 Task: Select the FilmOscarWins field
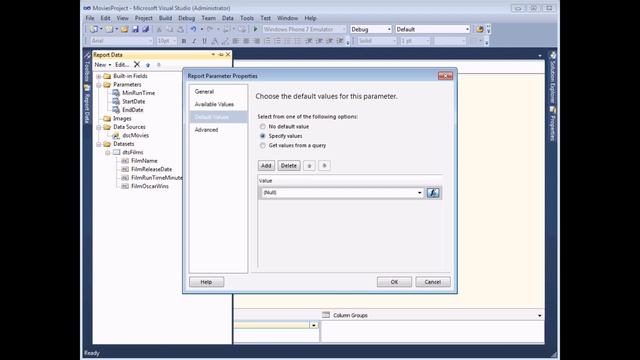[x=150, y=186]
